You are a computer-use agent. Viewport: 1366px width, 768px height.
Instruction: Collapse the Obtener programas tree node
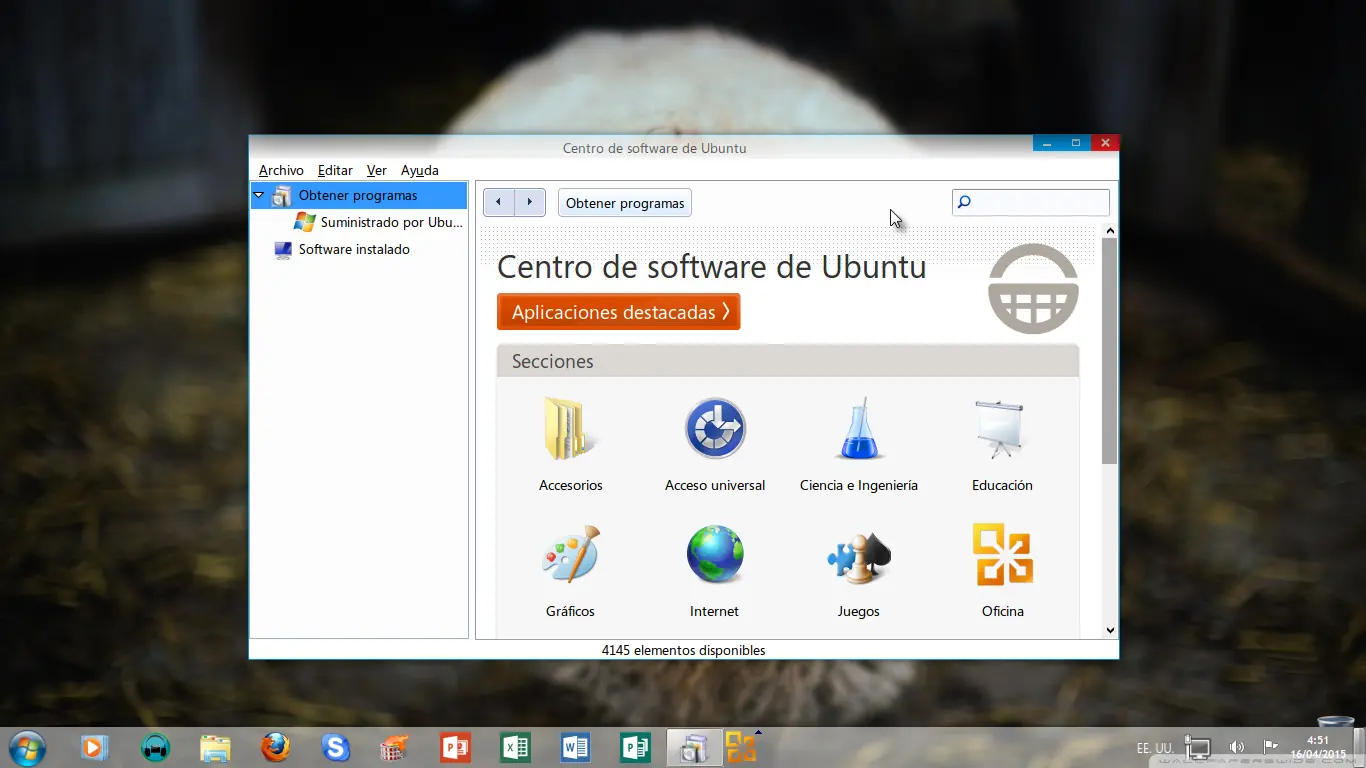(x=259, y=196)
